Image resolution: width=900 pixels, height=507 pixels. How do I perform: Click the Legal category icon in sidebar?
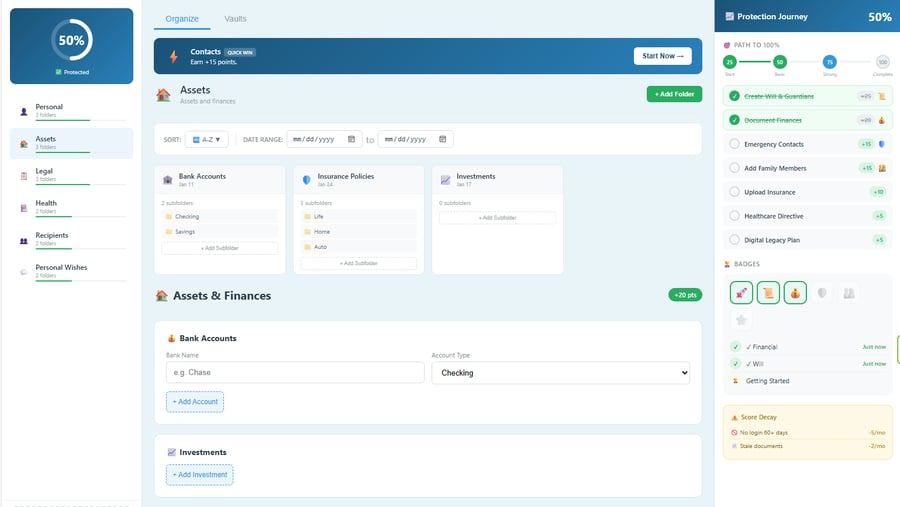(x=24, y=176)
